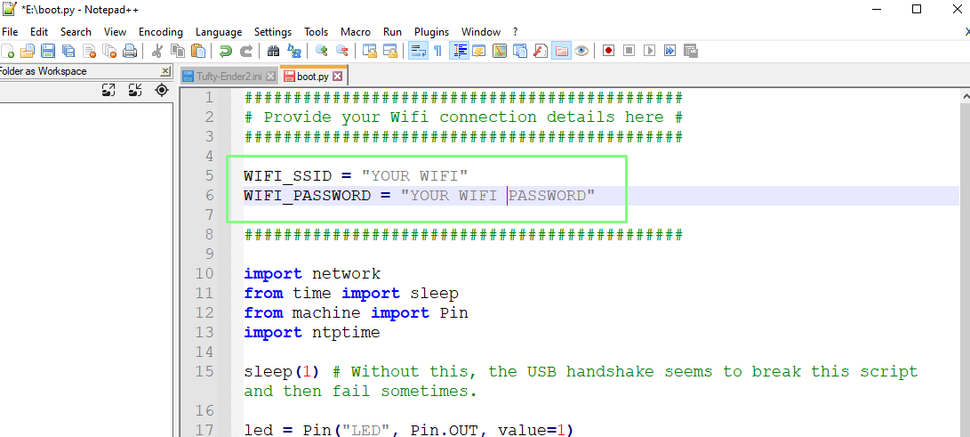Screen dimensions: 970x437
Task: Click the Zoom In magnifier icon
Action: coord(321,51)
